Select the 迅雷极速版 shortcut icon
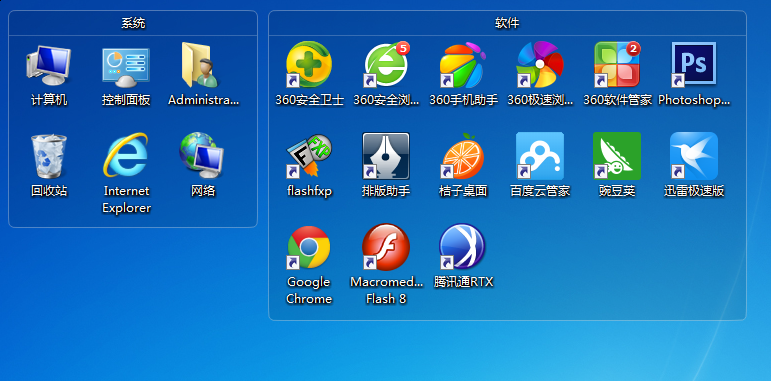Screen dimensions: 771x381 coord(694,156)
